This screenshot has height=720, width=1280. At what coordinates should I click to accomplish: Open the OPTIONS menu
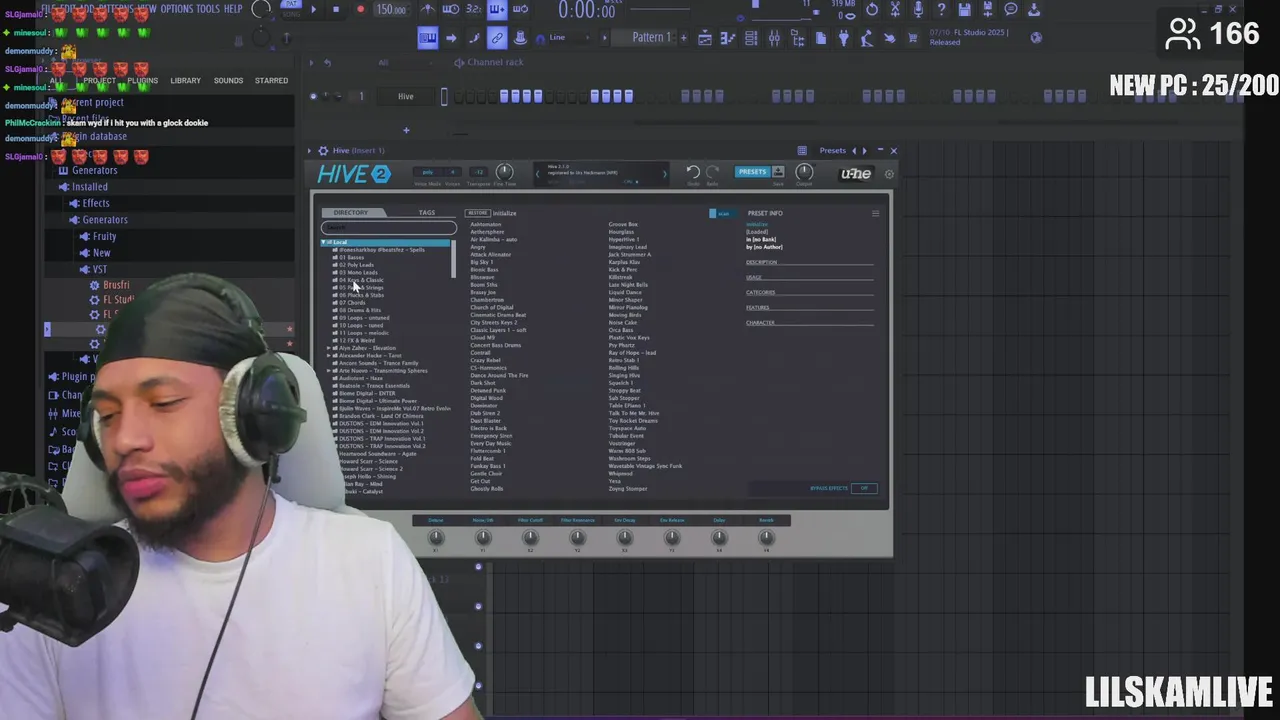click(176, 8)
